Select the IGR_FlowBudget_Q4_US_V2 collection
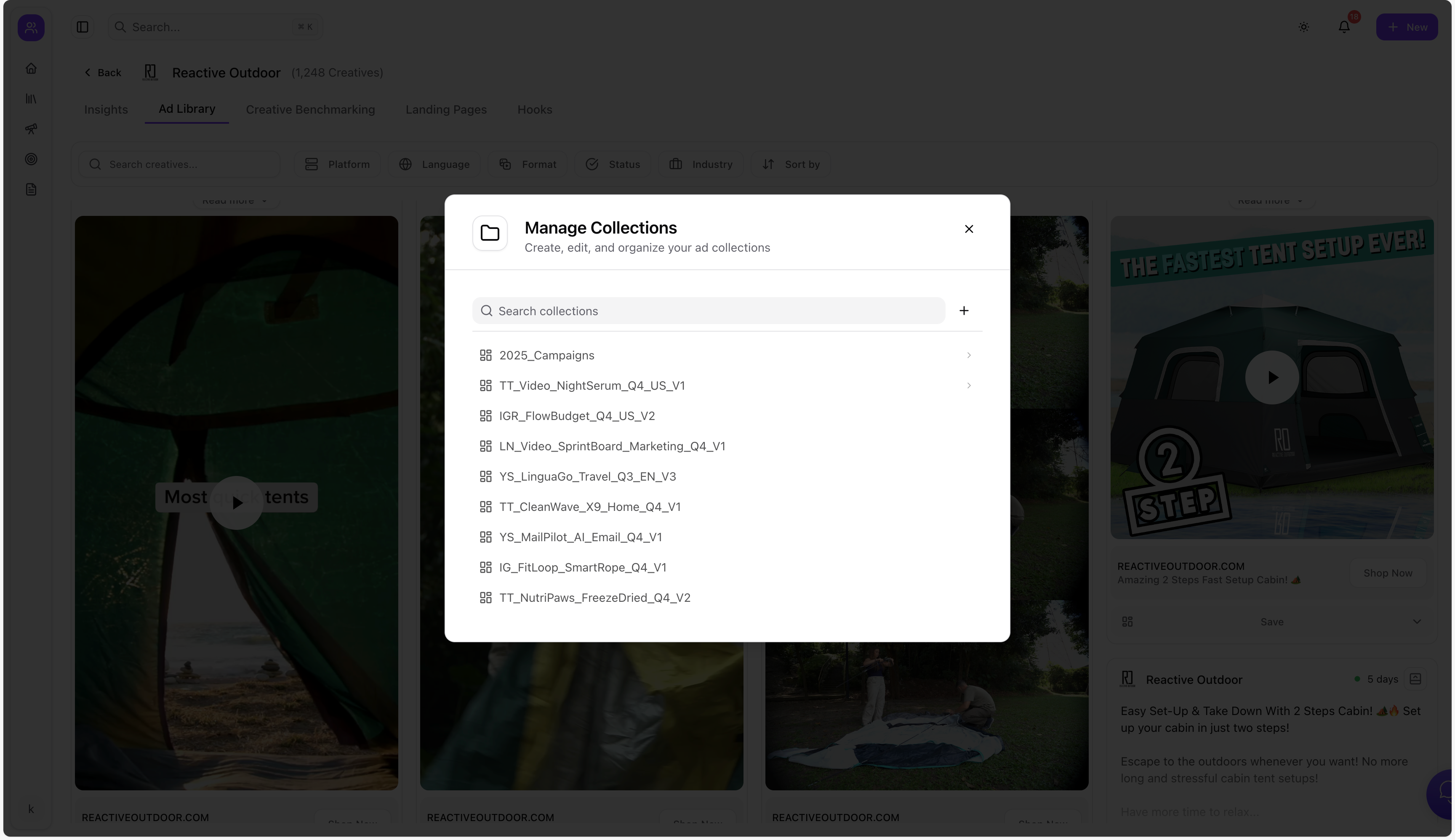 tap(576, 416)
